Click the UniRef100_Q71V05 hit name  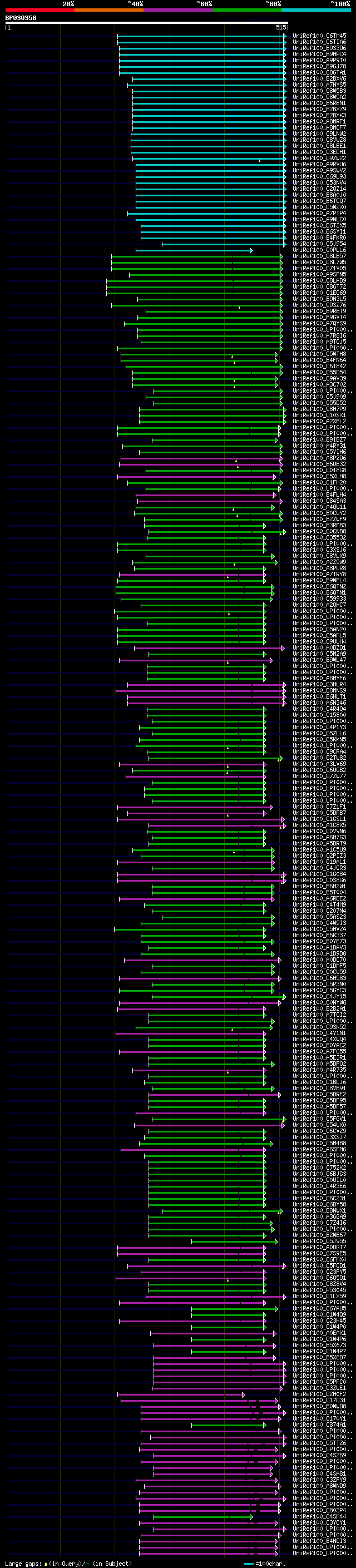pos(319,269)
